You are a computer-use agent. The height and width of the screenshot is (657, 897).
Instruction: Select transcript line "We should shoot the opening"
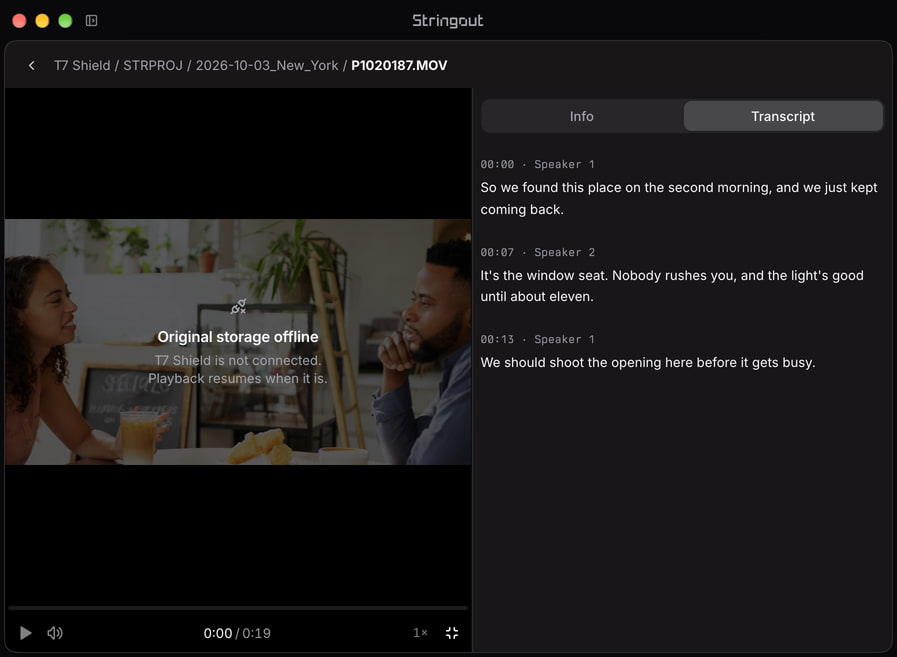[x=648, y=363]
